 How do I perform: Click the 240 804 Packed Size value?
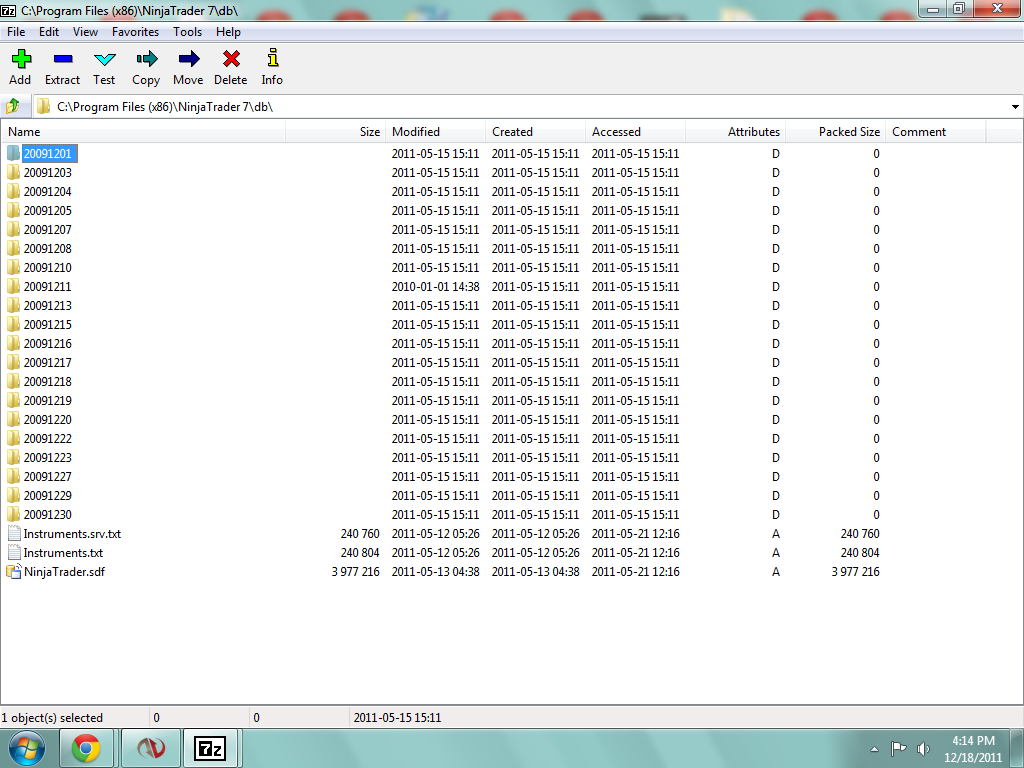[860, 552]
